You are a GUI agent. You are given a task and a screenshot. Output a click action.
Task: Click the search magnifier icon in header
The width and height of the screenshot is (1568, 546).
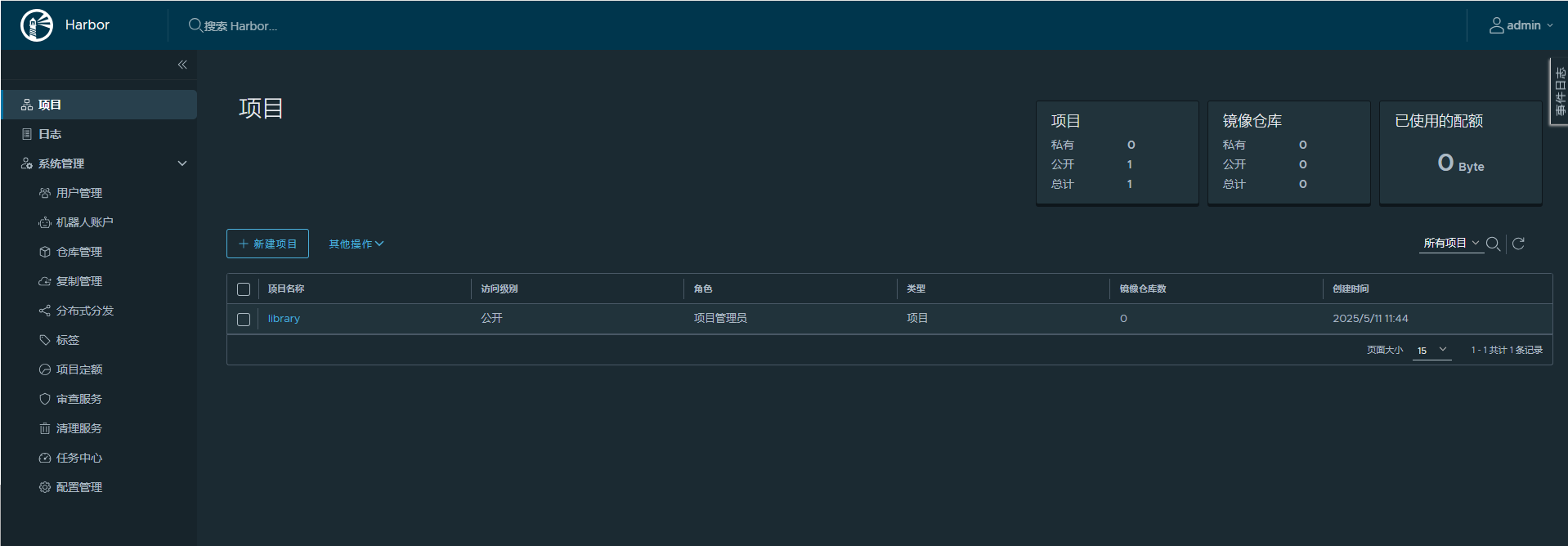coord(195,25)
